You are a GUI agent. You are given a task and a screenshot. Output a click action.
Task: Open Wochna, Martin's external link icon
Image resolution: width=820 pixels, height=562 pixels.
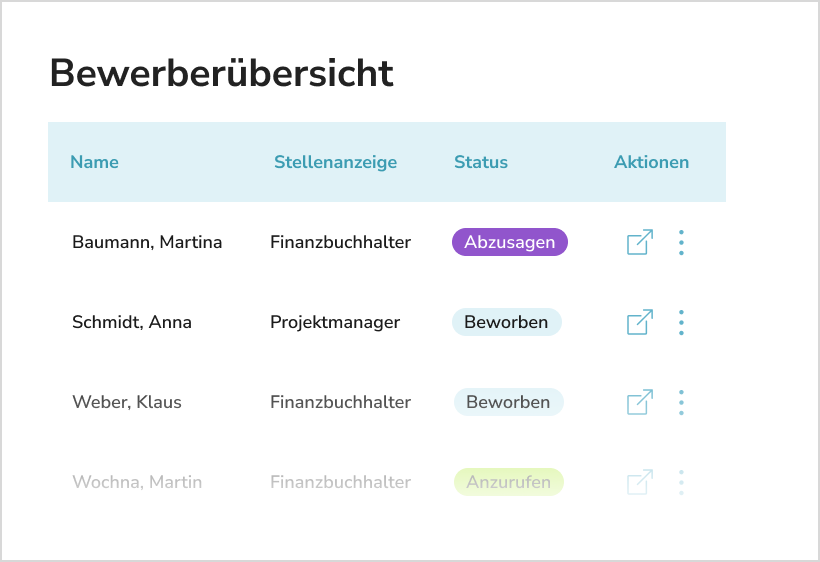pos(640,482)
